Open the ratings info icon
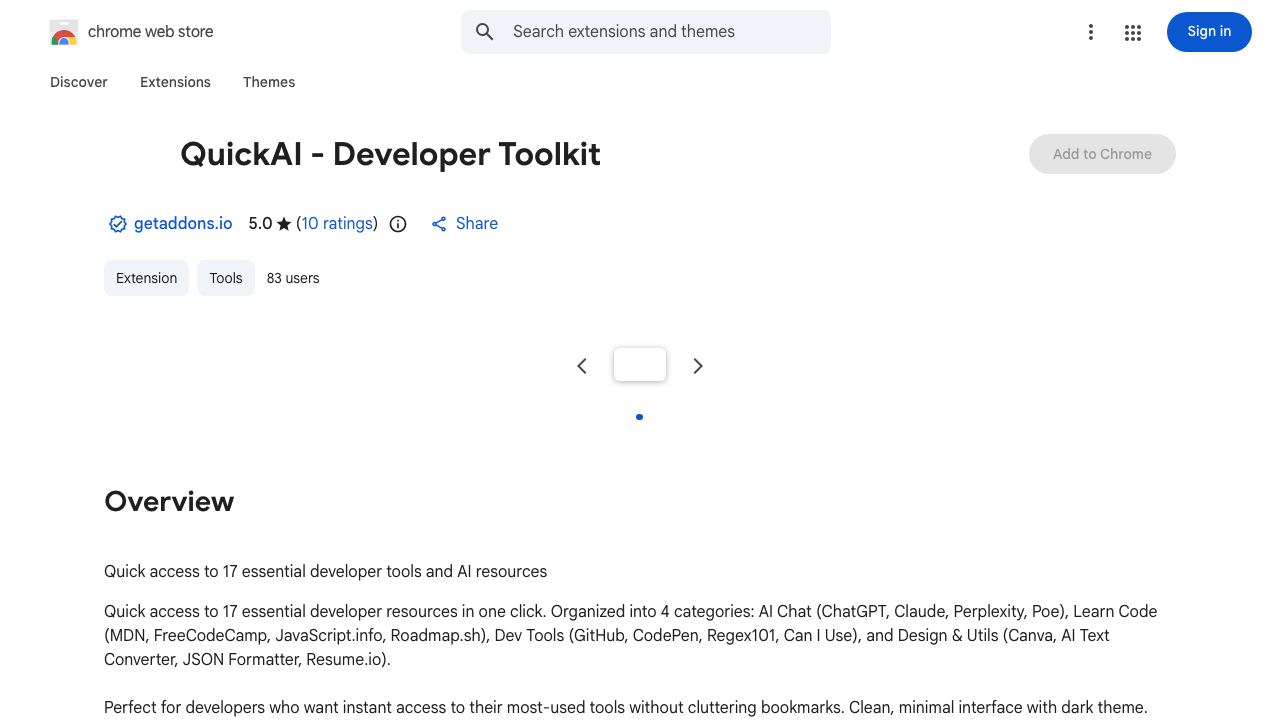 (x=398, y=224)
